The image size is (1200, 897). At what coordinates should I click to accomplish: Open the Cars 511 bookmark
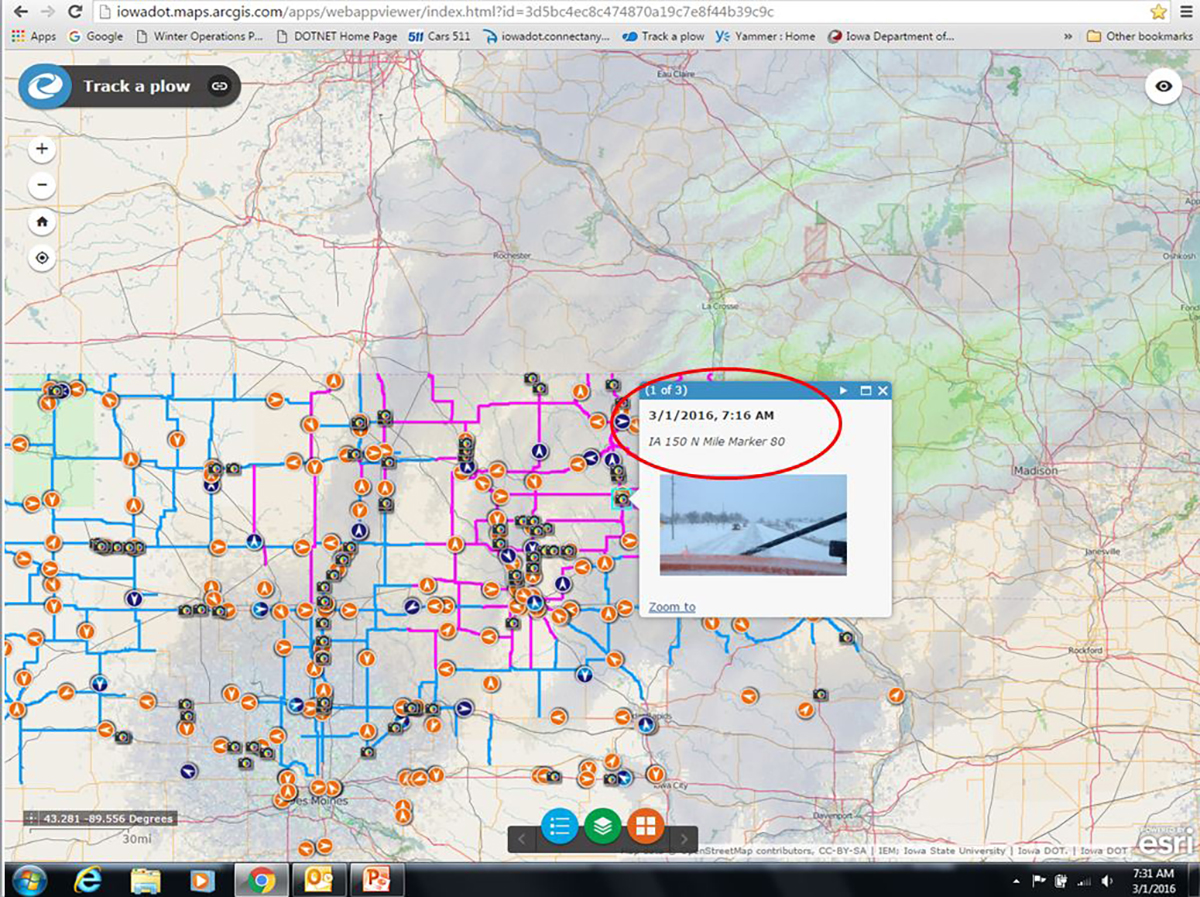point(439,36)
